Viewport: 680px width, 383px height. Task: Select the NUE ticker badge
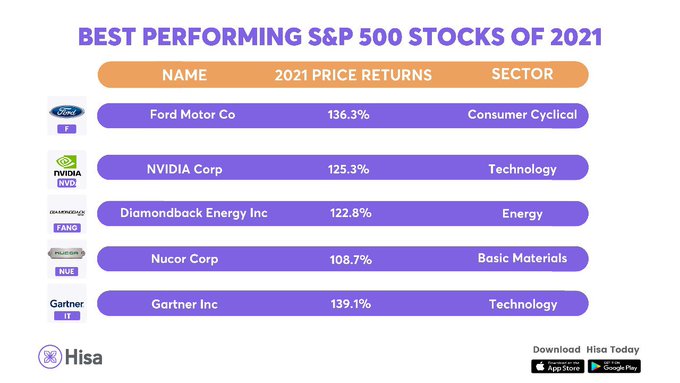[66, 272]
